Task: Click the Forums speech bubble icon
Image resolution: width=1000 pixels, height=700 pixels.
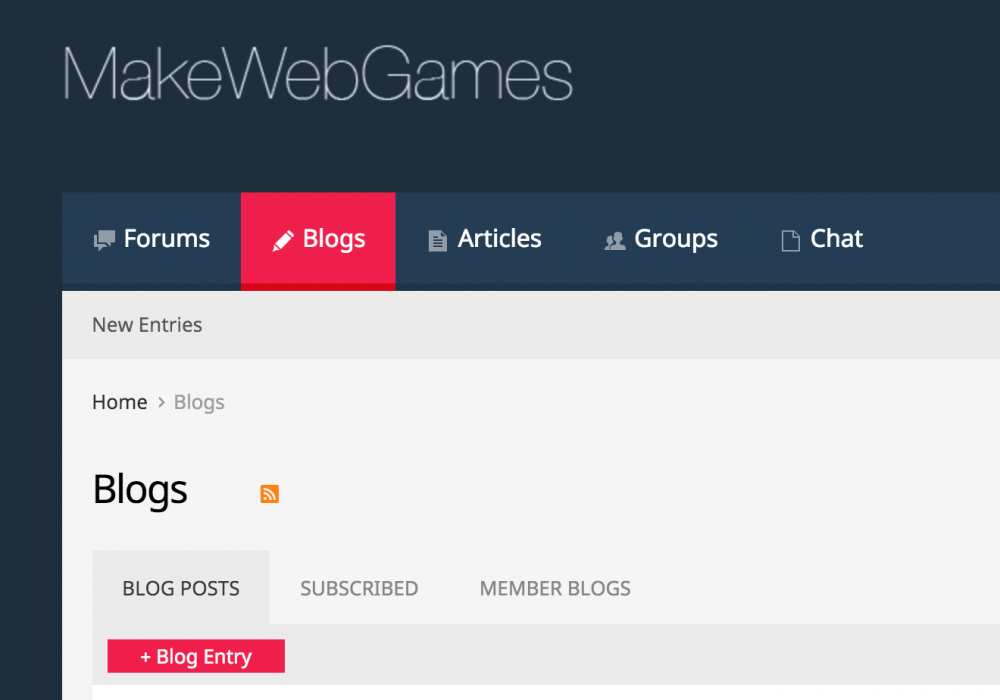Action: click(104, 240)
